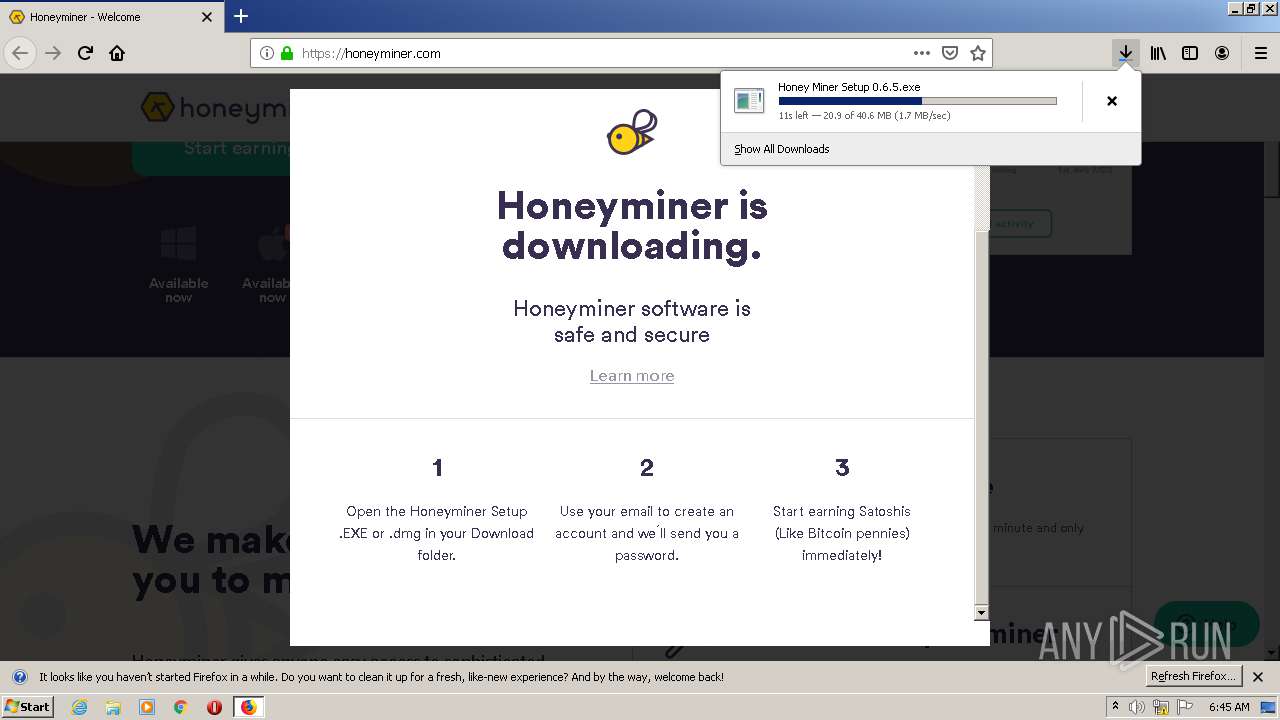Save page to Pocket icon
1280x720 pixels.
(x=950, y=53)
